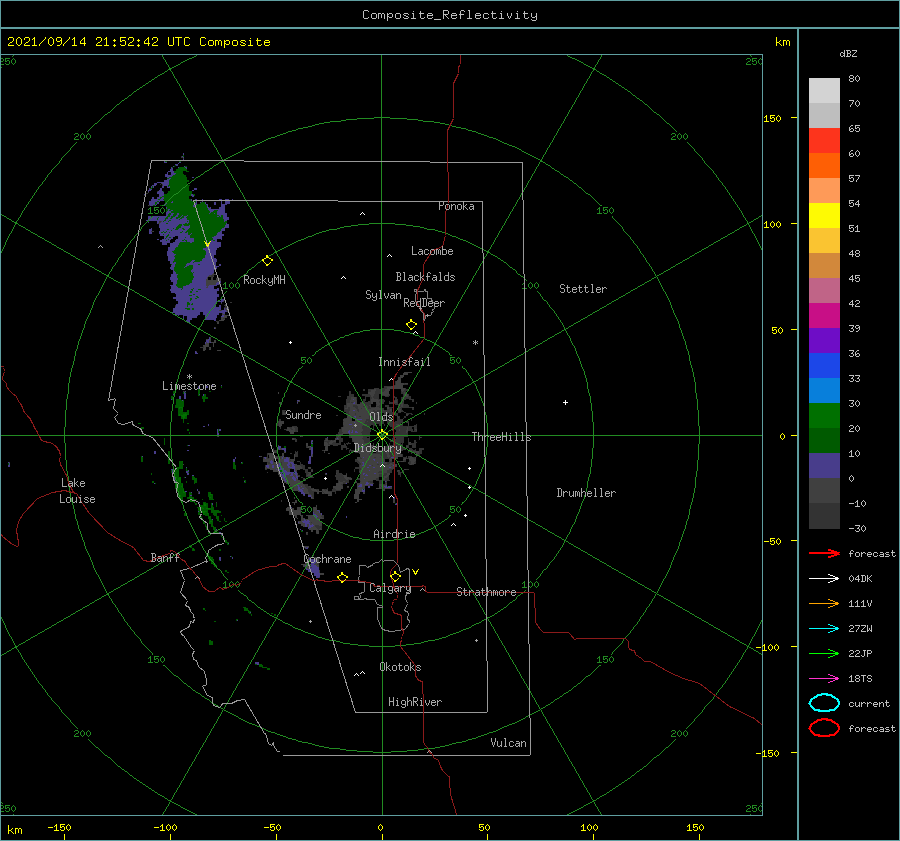Click the RedDeer city label
This screenshot has height=841, width=900.
pos(424,303)
